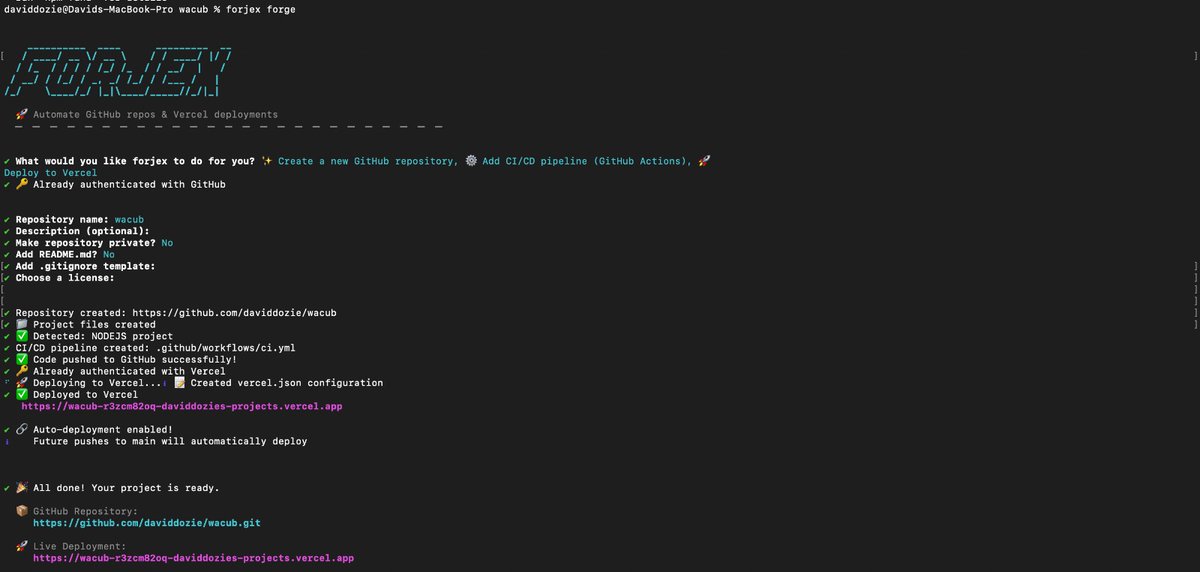Open the github.com/daviddozie/wacub URL after 'Repository created:'
Viewport: 1200px width, 572px height.
pyautogui.click(x=235, y=313)
